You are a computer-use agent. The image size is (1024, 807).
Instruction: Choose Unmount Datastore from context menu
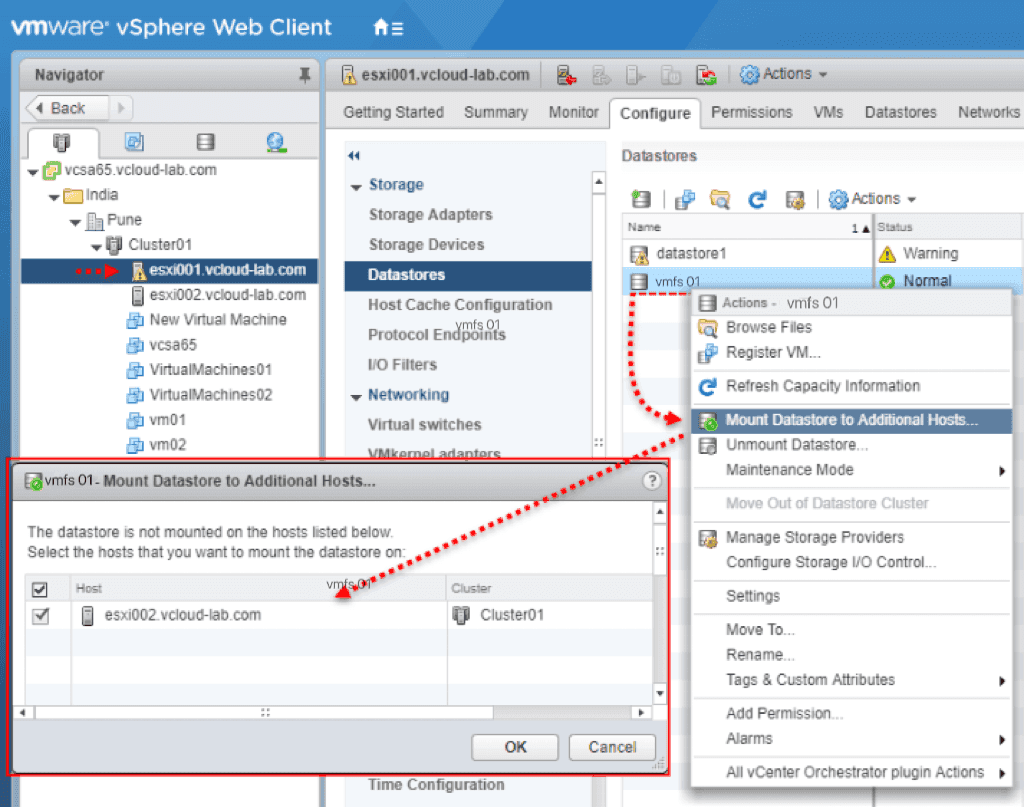852,445
